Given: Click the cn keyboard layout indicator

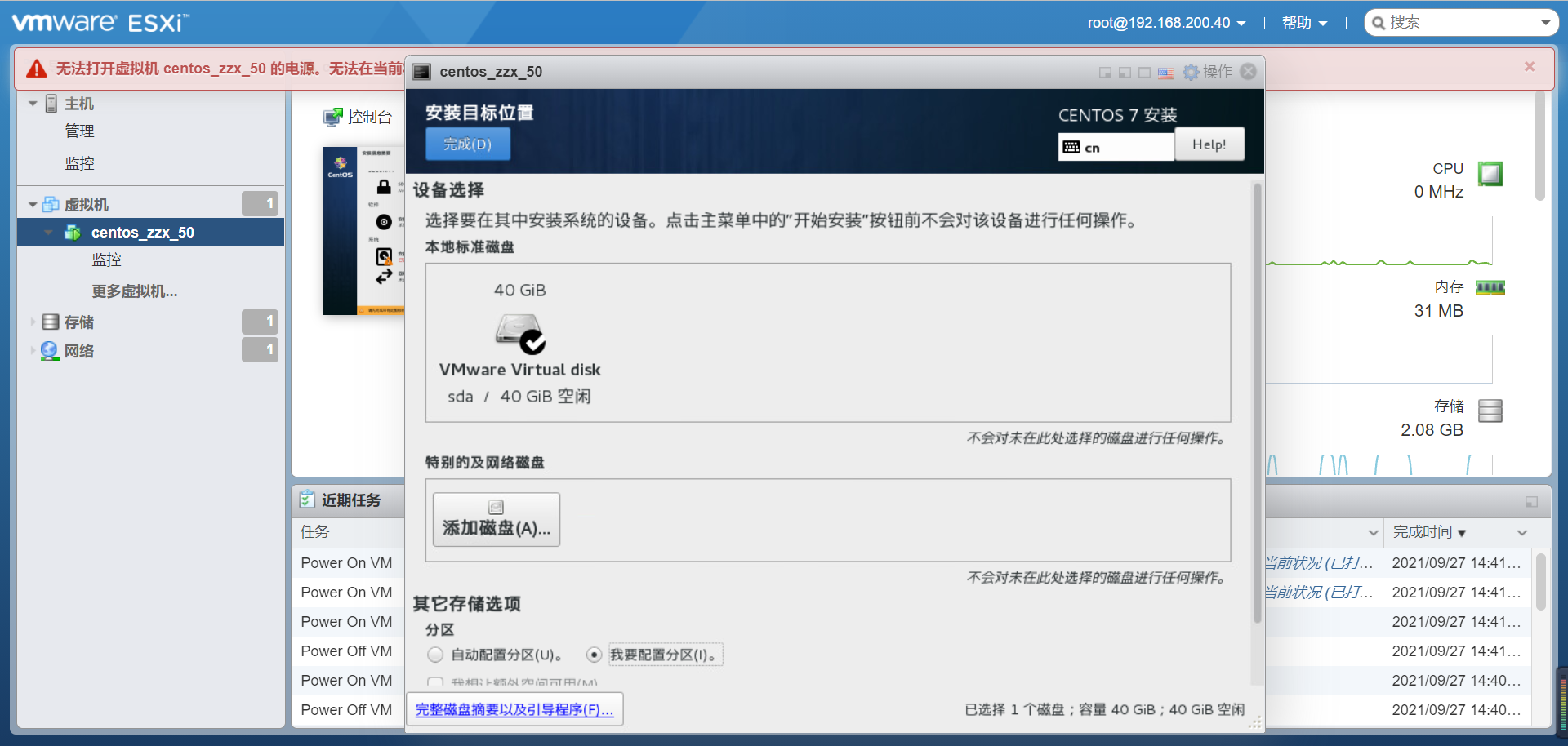Looking at the screenshot, I should point(1116,147).
